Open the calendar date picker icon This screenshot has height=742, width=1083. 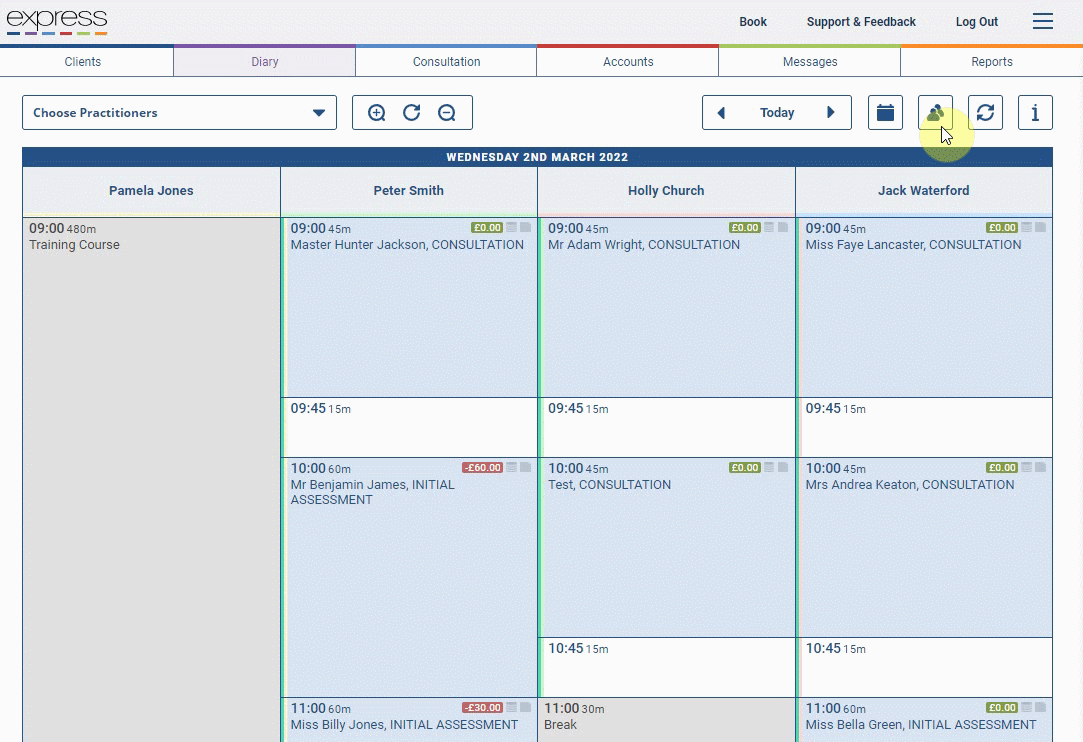tap(885, 113)
